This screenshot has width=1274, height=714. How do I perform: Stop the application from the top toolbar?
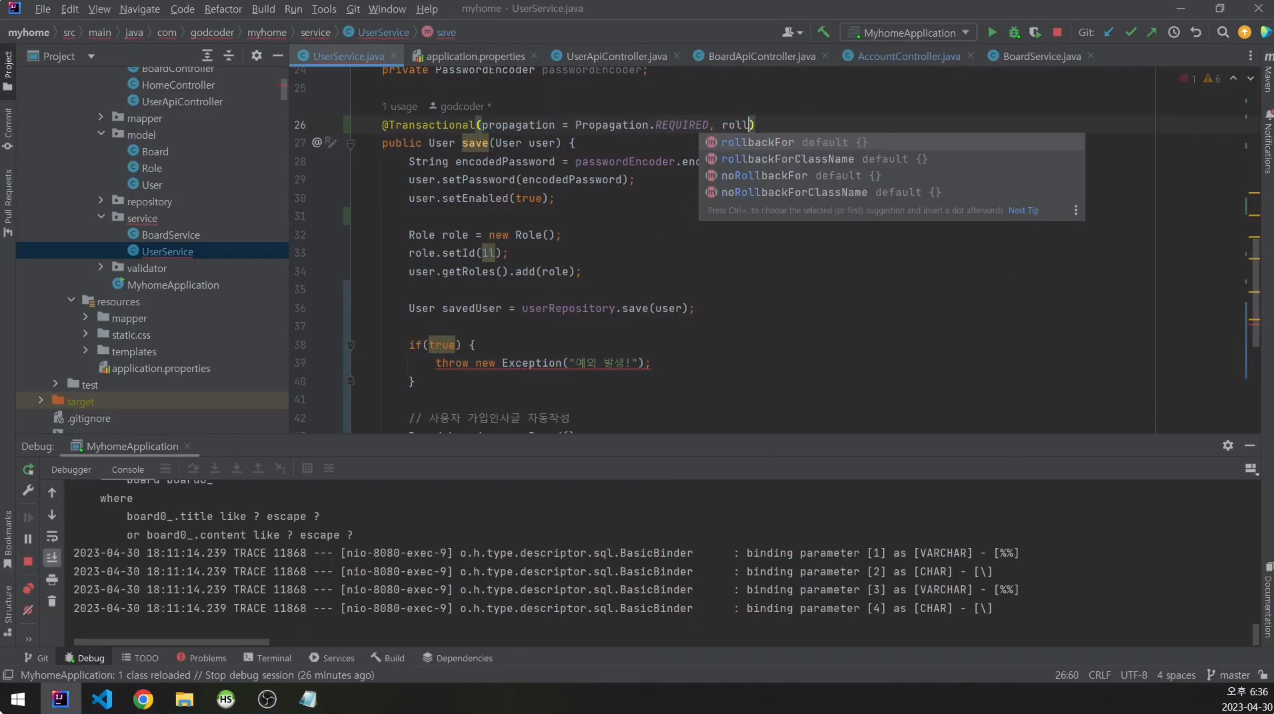(1057, 32)
